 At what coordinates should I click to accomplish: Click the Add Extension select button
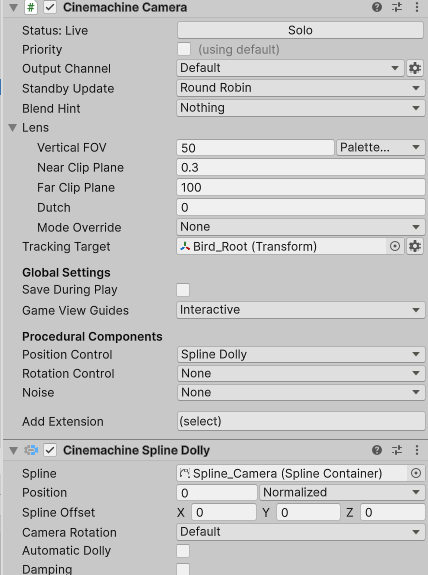[301, 421]
